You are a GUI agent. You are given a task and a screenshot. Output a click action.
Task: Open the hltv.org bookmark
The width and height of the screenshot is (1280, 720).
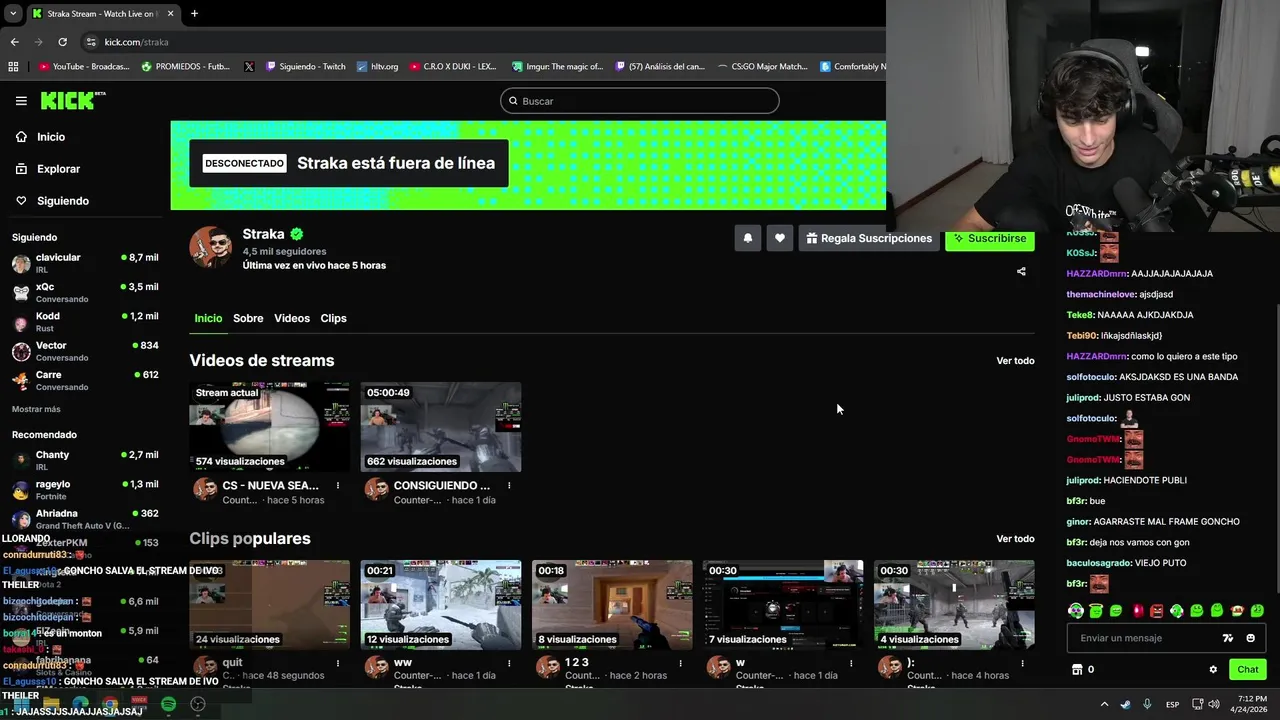pyautogui.click(x=377, y=67)
